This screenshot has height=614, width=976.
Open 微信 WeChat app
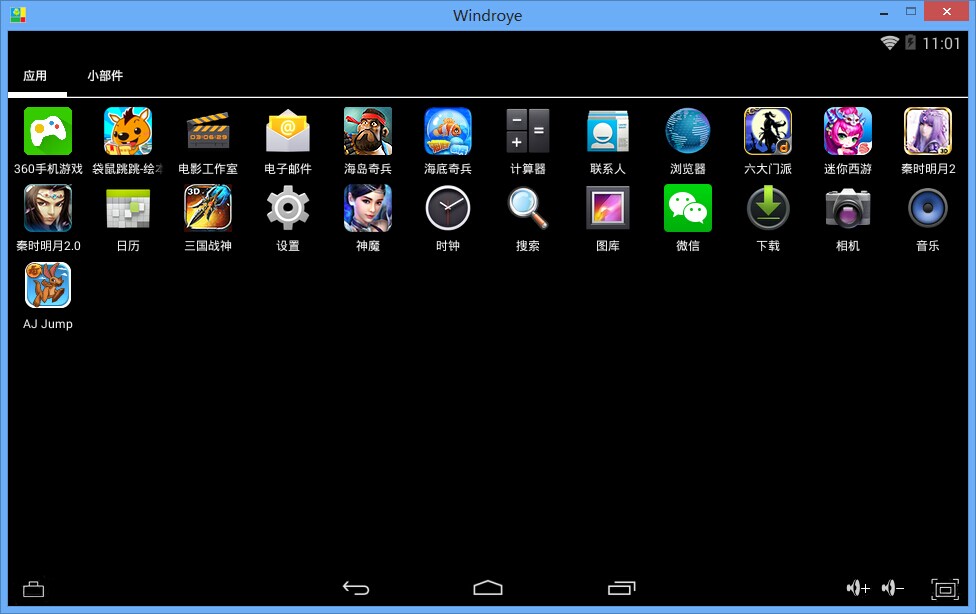tap(688, 209)
